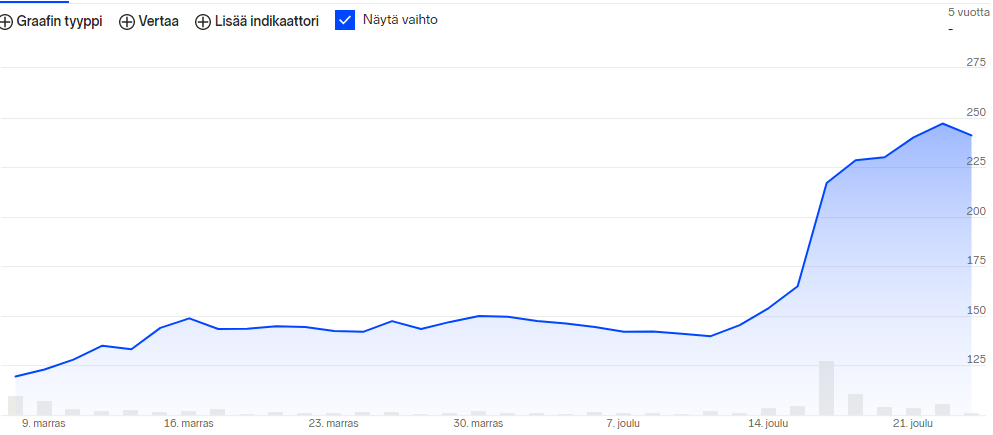Viewport: 993px width, 435px height.
Task: Click the plus icon for Lisää indikaattori
Action: click(x=203, y=22)
